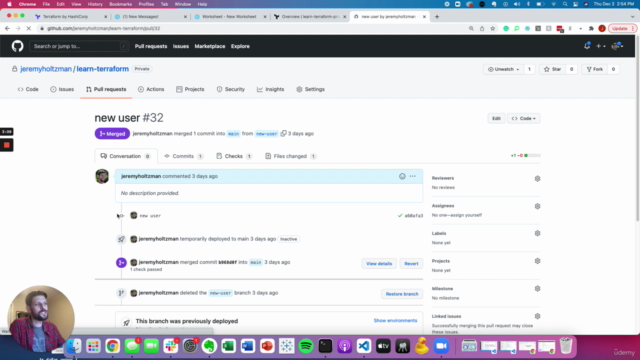Click the browser address bar
Screen dimensions: 640x360
click(253, 29)
